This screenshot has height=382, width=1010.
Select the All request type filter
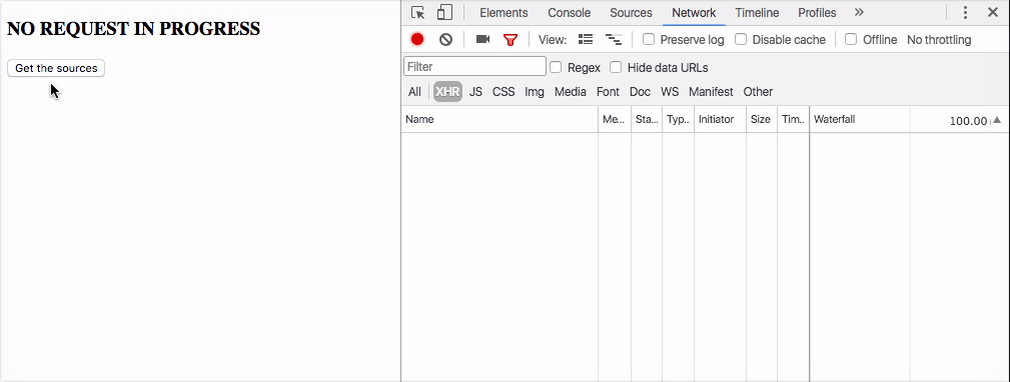[x=414, y=92]
